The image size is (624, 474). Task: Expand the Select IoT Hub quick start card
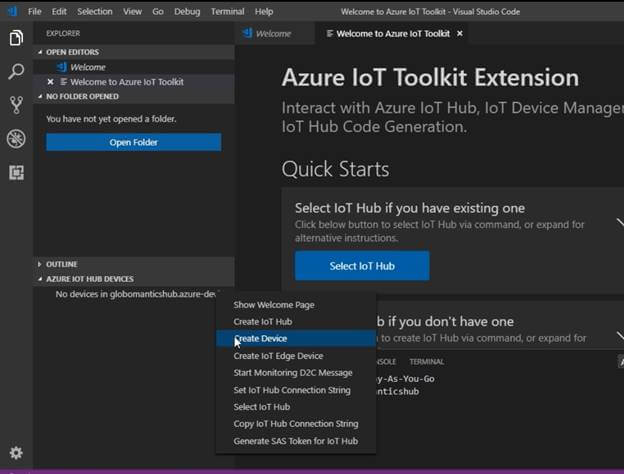point(620,222)
